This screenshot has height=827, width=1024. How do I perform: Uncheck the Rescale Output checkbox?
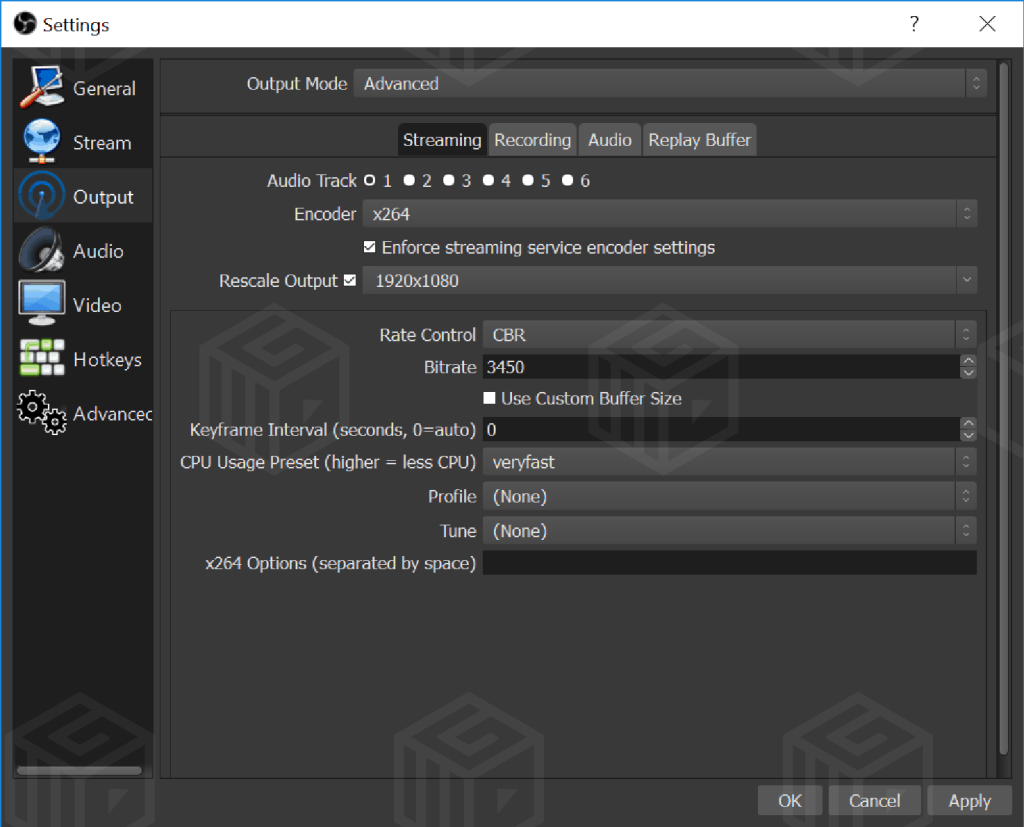[350, 280]
